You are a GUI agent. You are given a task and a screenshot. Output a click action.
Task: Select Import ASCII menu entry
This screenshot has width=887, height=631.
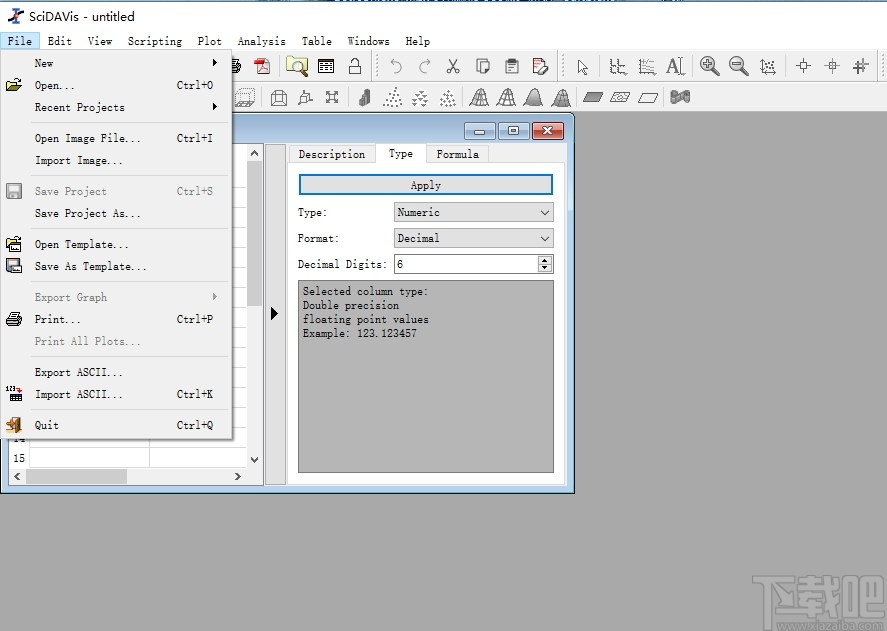click(x=79, y=394)
